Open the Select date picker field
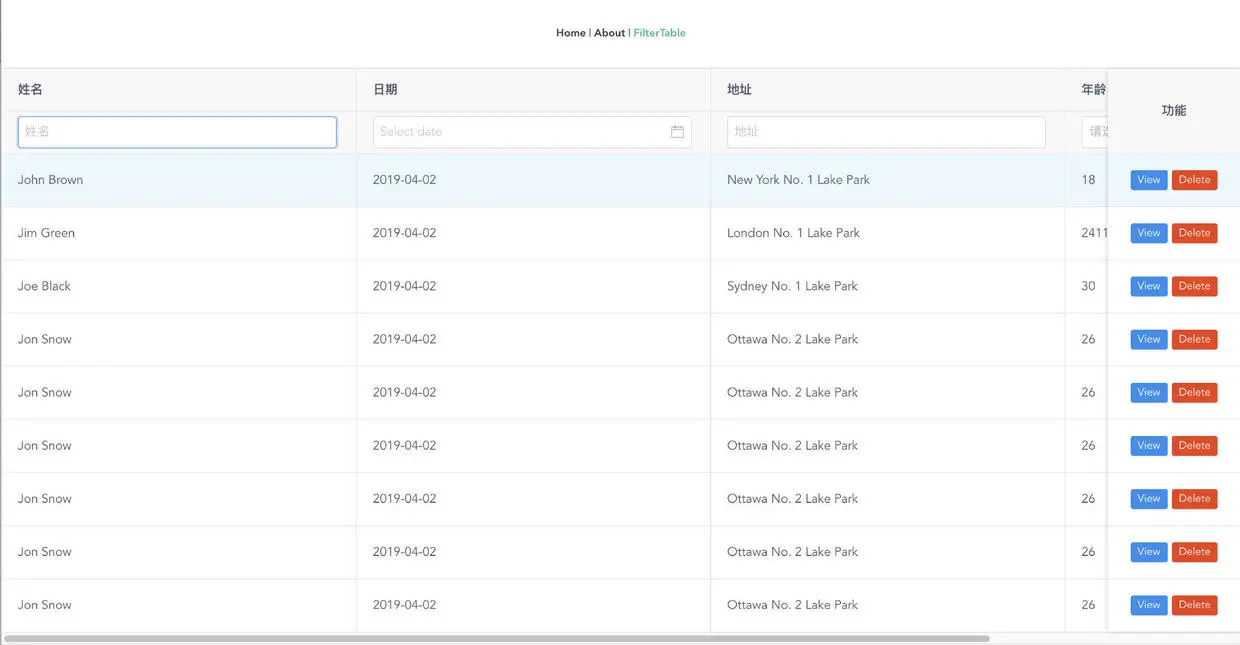The height and width of the screenshot is (645, 1240). click(x=532, y=132)
